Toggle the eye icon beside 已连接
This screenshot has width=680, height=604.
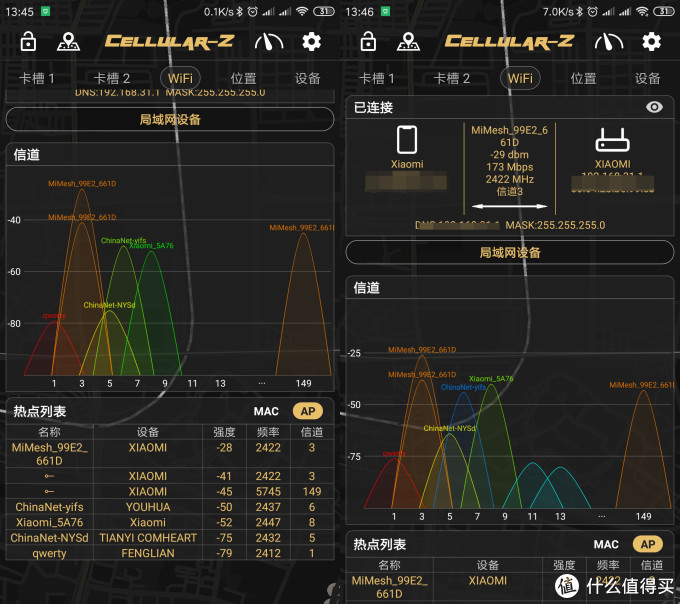tap(654, 107)
